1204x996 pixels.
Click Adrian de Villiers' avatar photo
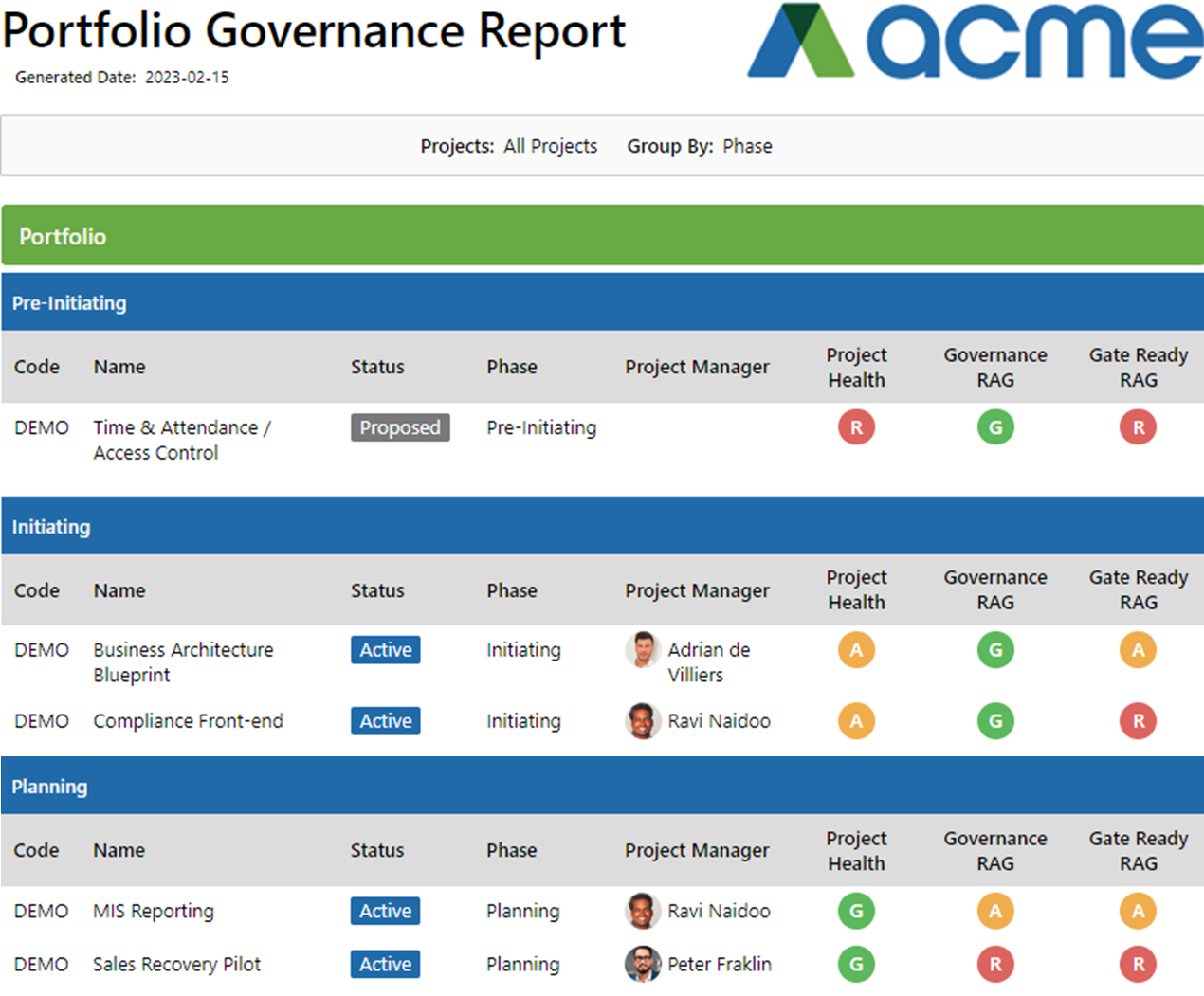click(x=643, y=650)
